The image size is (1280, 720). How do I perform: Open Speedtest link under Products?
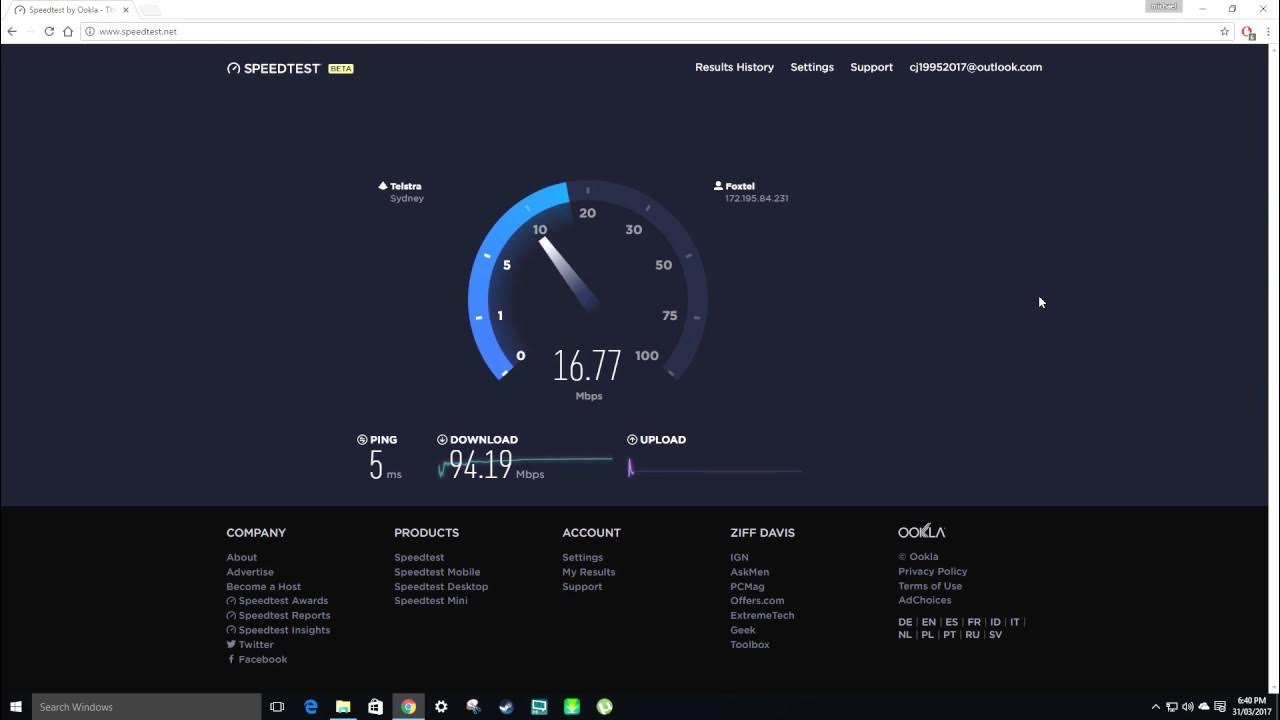419,557
